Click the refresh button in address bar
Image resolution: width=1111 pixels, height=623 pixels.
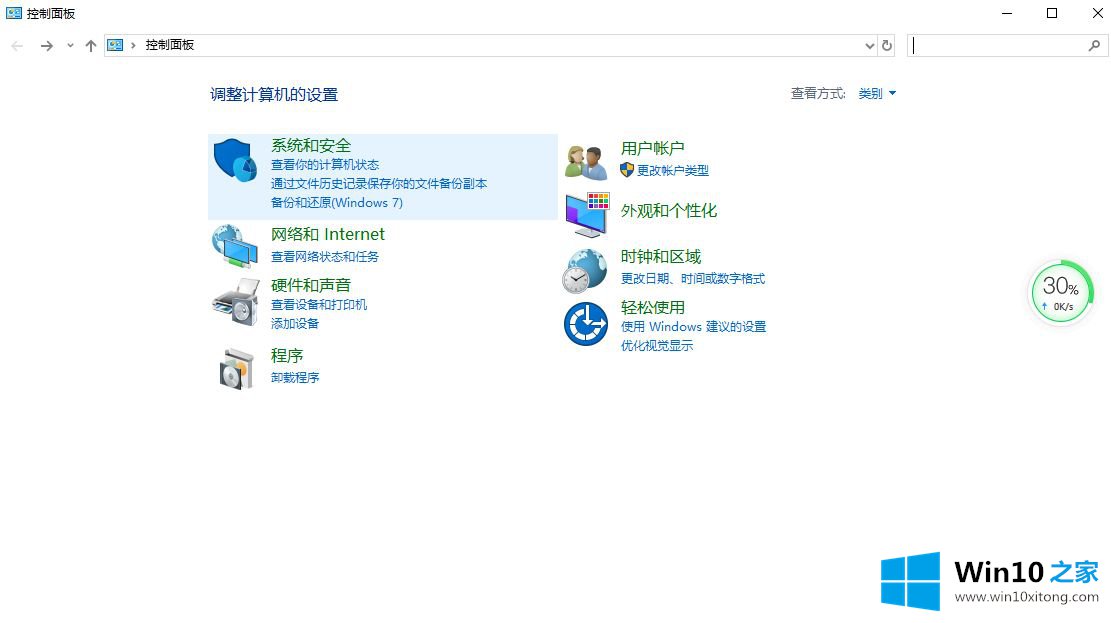[886, 45]
